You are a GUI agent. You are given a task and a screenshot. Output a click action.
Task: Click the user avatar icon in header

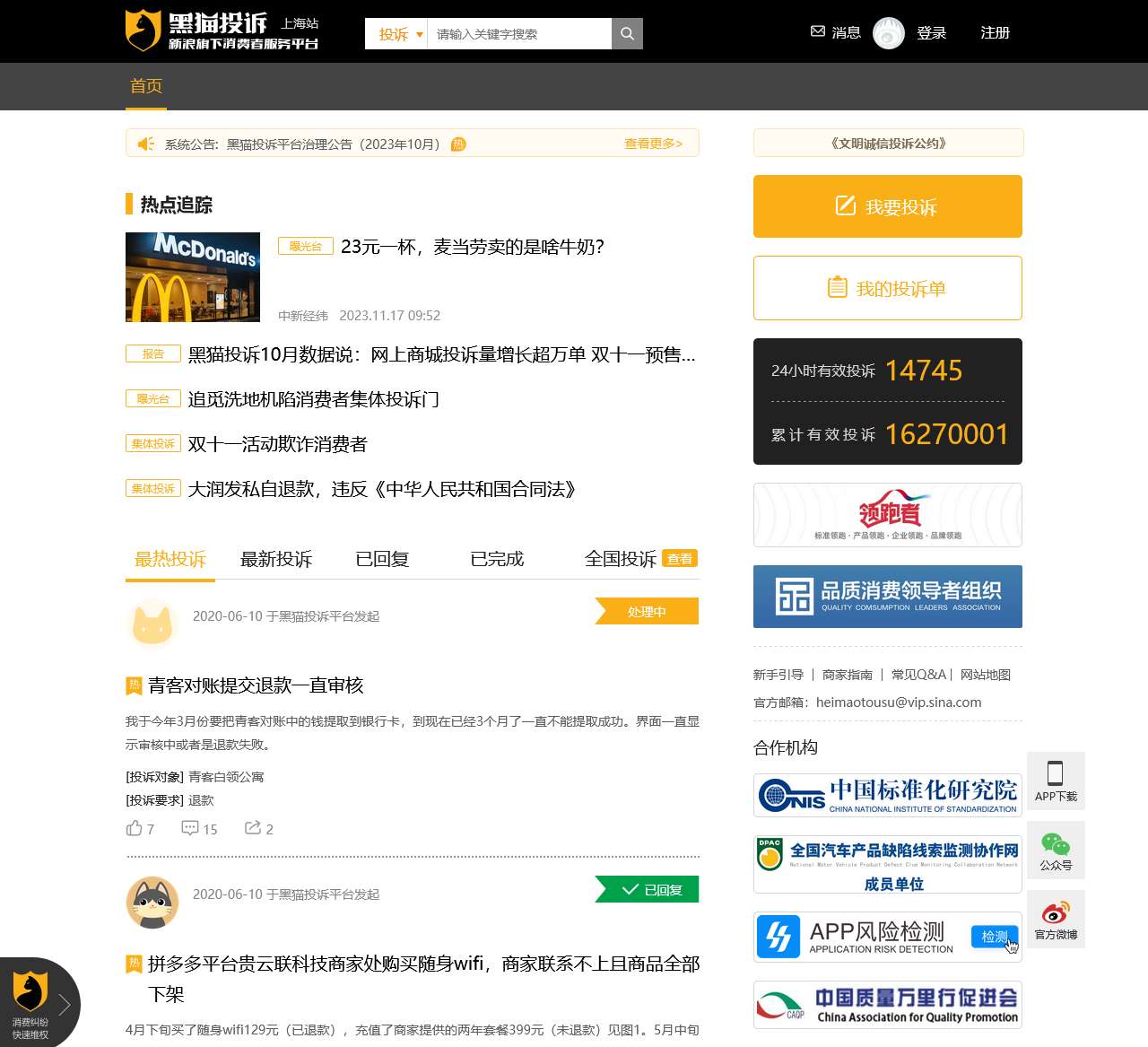click(x=888, y=33)
